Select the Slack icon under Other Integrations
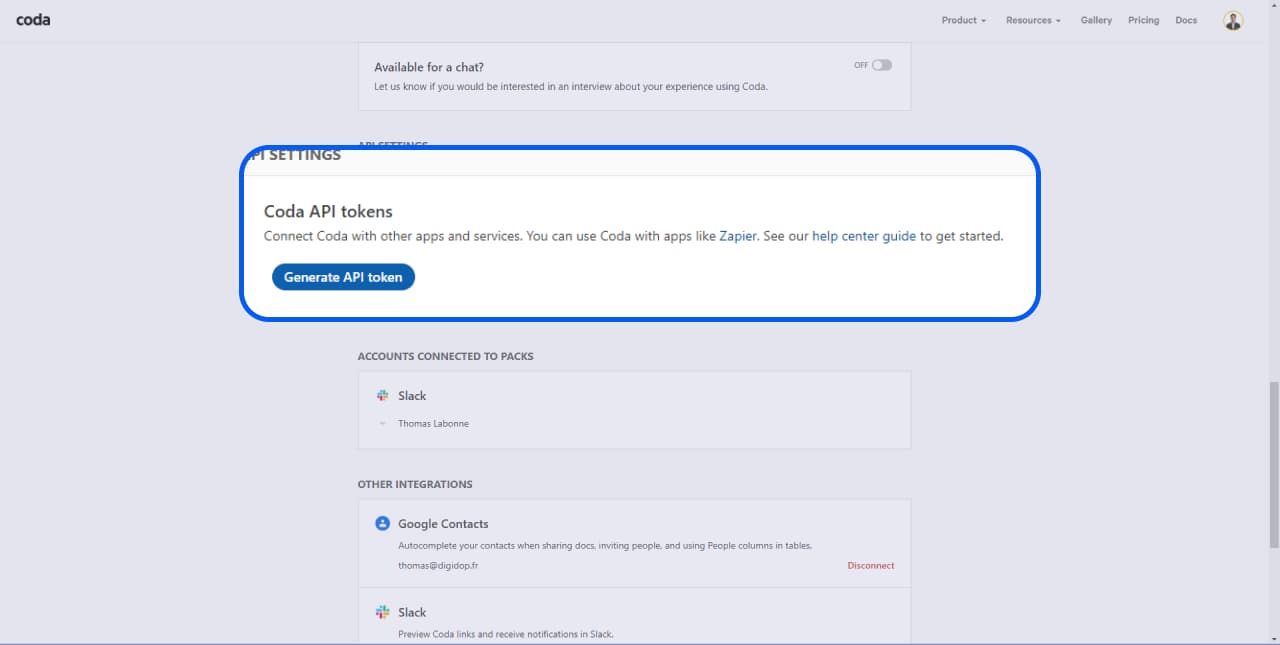The image size is (1280, 645). tap(382, 612)
